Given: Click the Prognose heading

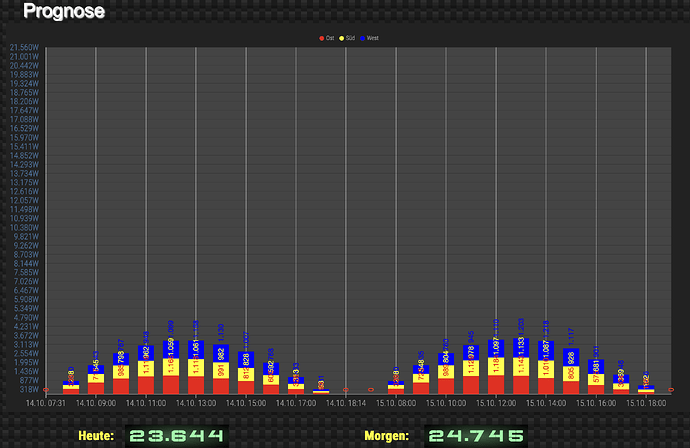Looking at the screenshot, I should 64,11.
